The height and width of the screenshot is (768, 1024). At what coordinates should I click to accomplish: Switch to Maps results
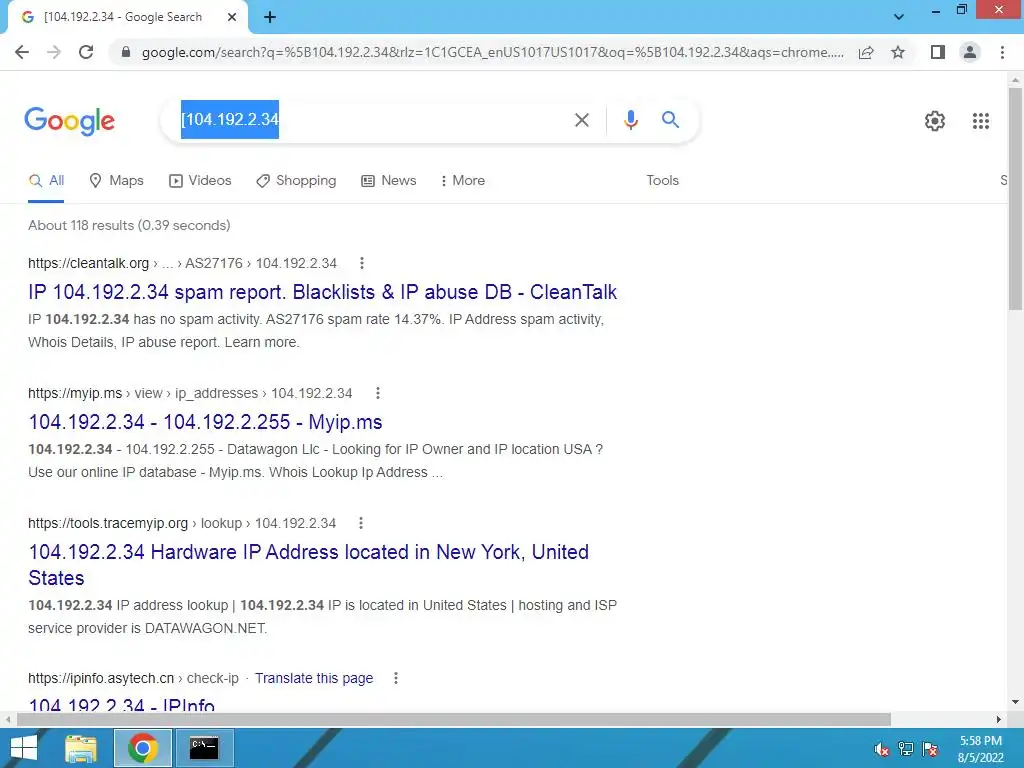[116, 180]
